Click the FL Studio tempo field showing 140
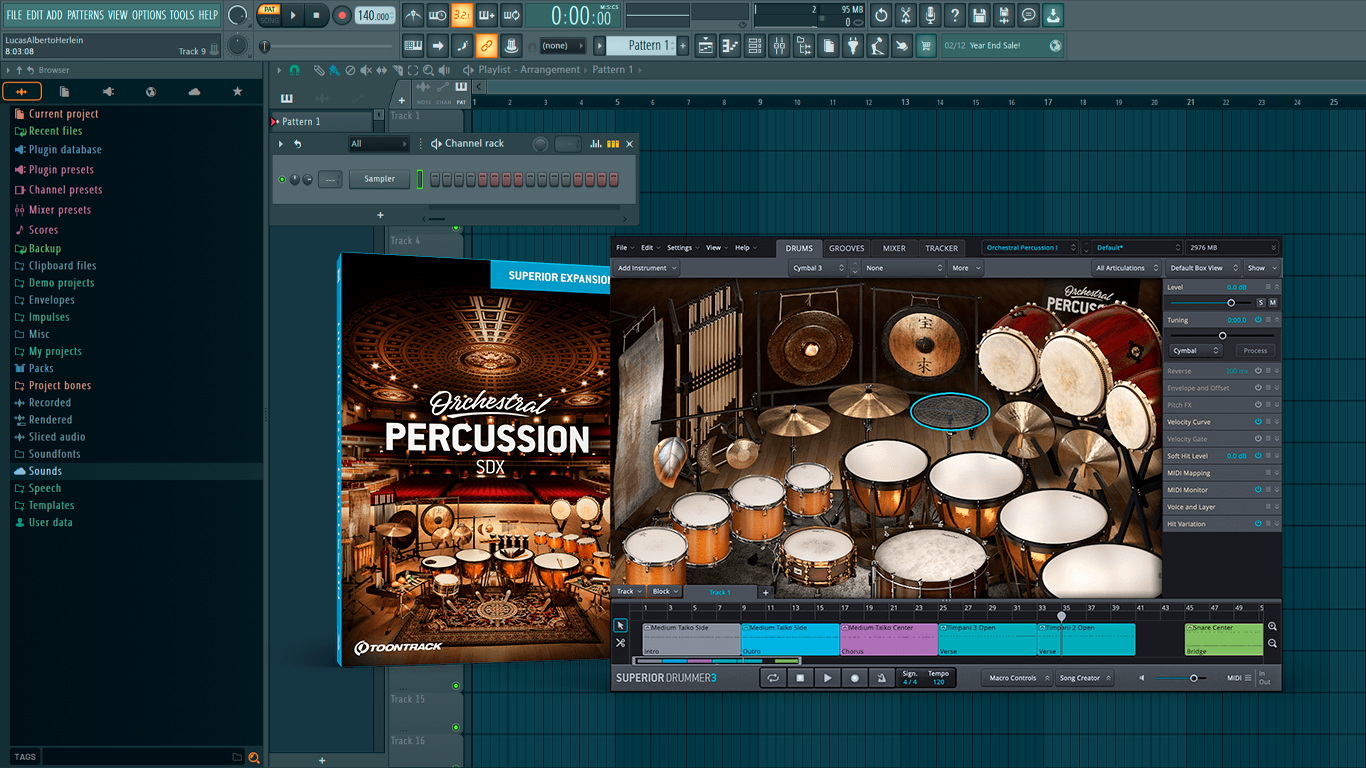The image size is (1366, 768). (x=375, y=15)
